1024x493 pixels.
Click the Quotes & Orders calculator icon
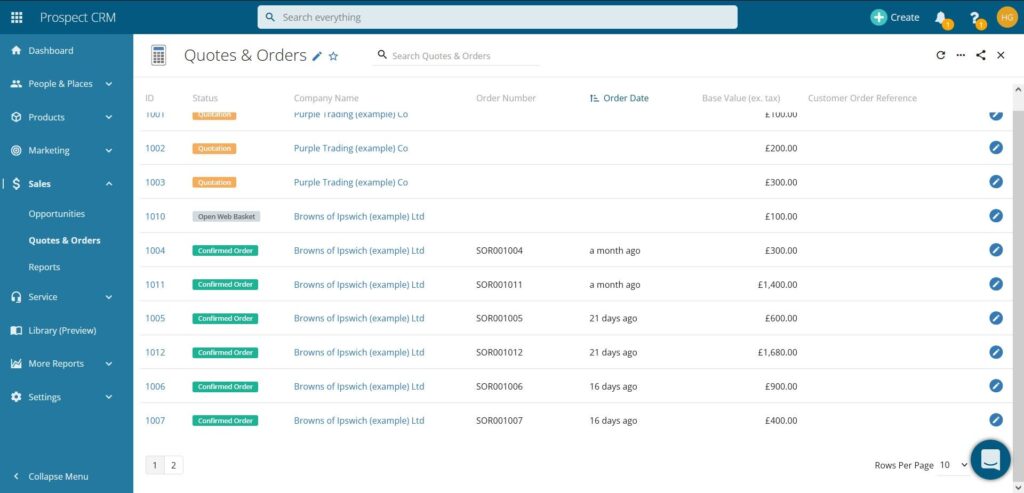pyautogui.click(x=158, y=56)
